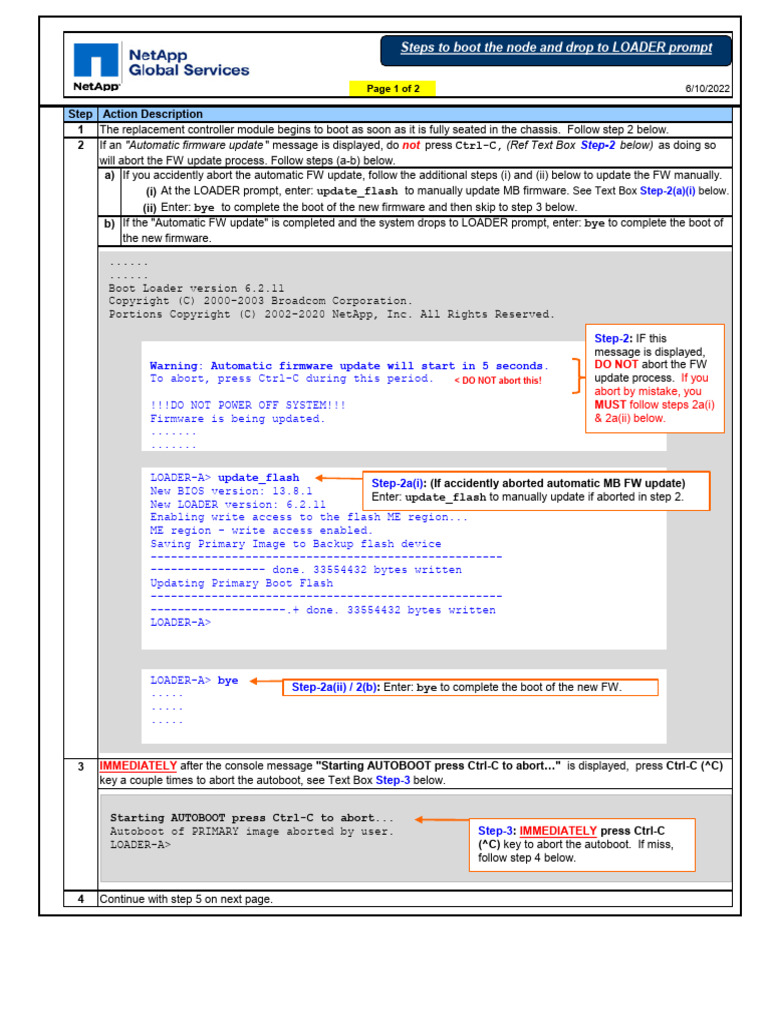Select sub-step b) text about Automatic FW update completed
Image resolution: width=768 pixels, height=1024 pixels.
point(423,231)
